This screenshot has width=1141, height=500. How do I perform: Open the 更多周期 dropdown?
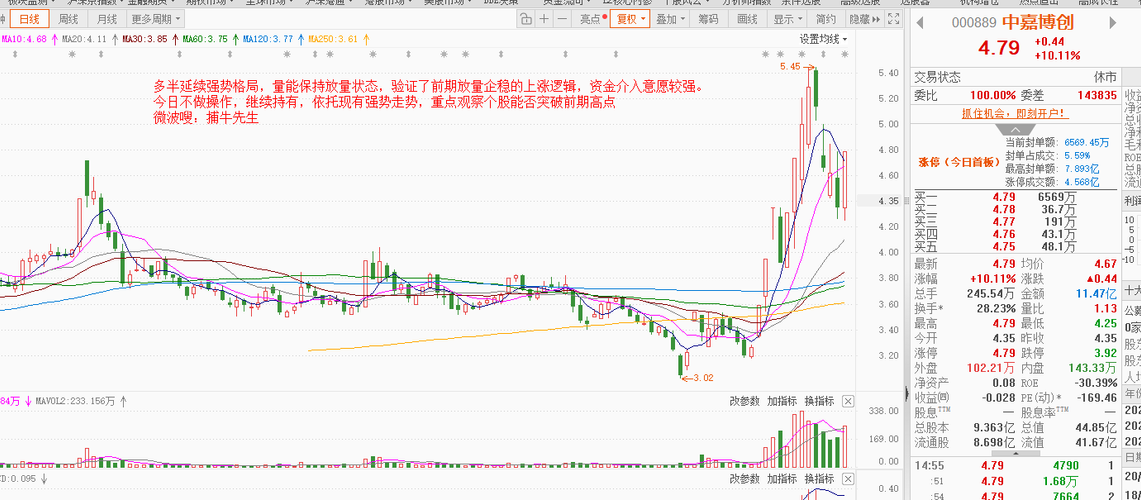pos(156,20)
